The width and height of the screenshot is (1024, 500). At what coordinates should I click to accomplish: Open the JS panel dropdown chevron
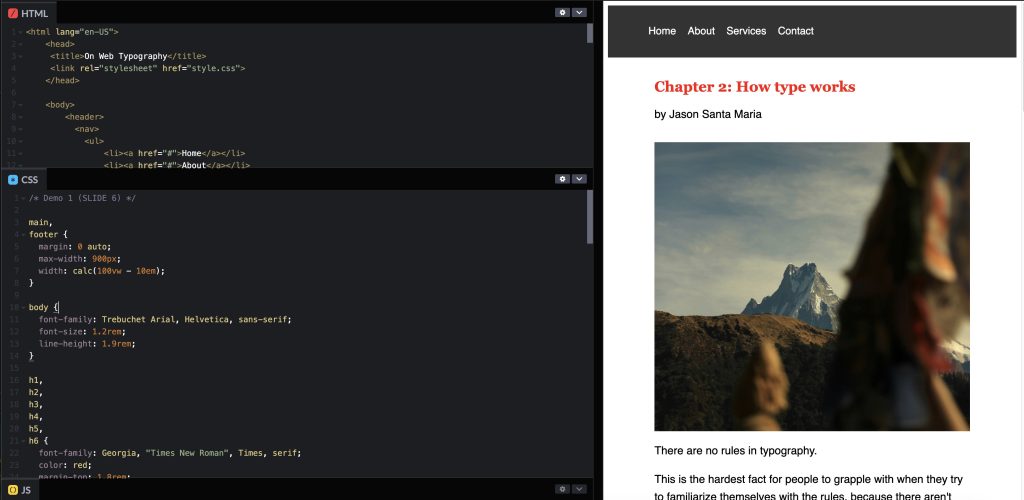[579, 489]
